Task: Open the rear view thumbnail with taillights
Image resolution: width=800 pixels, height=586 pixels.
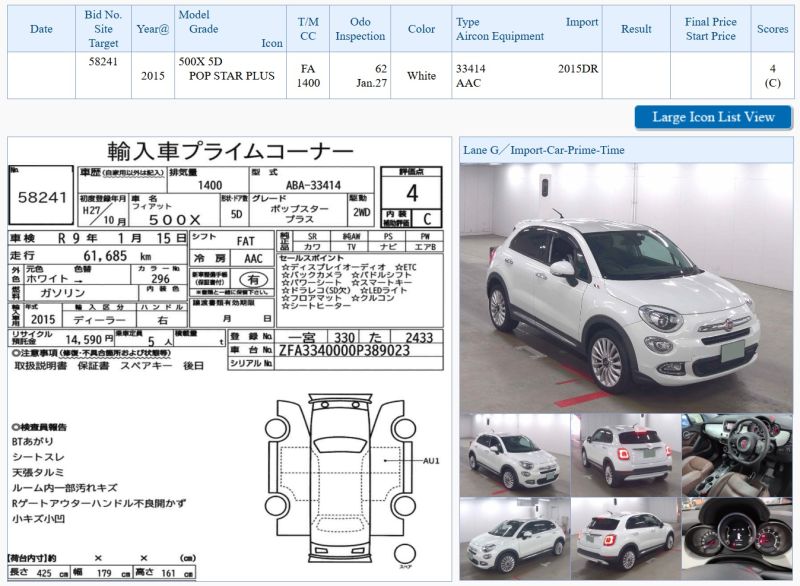Action: 626,454
